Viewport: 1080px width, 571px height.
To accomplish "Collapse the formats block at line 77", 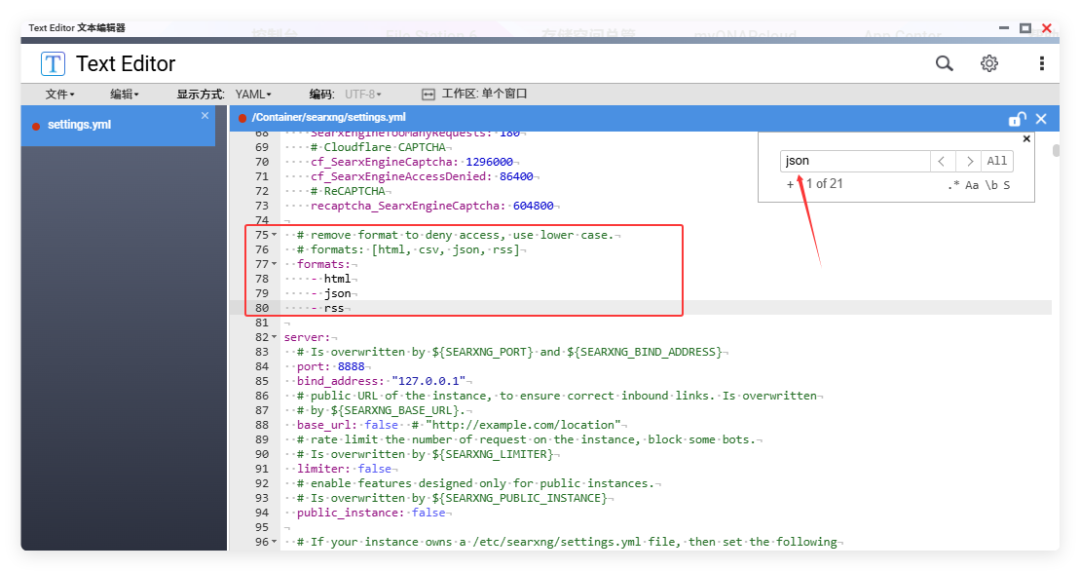I will (274, 264).
